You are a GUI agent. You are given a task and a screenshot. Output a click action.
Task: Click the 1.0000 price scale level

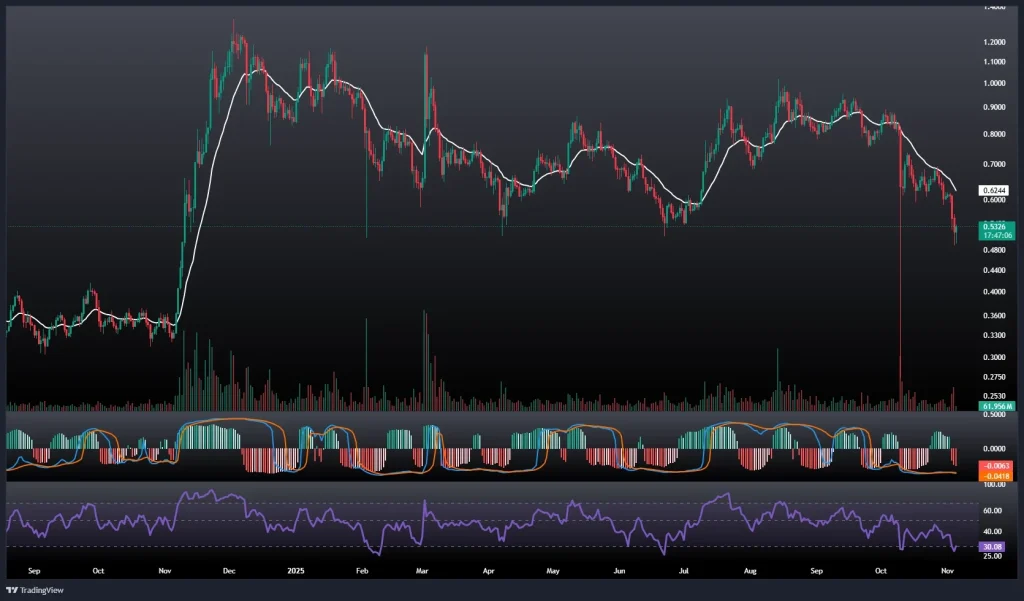point(993,84)
